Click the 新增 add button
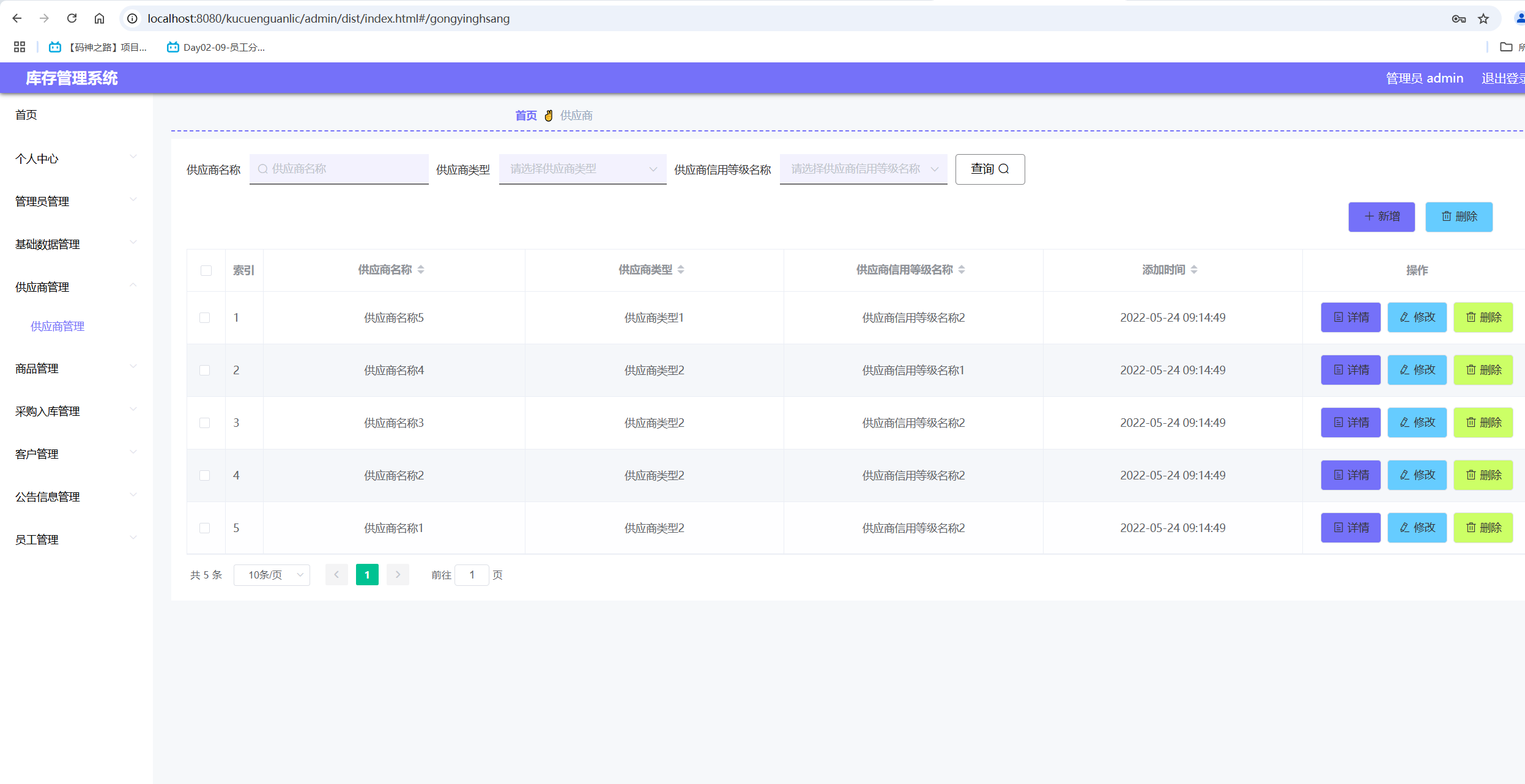 pos(1381,216)
